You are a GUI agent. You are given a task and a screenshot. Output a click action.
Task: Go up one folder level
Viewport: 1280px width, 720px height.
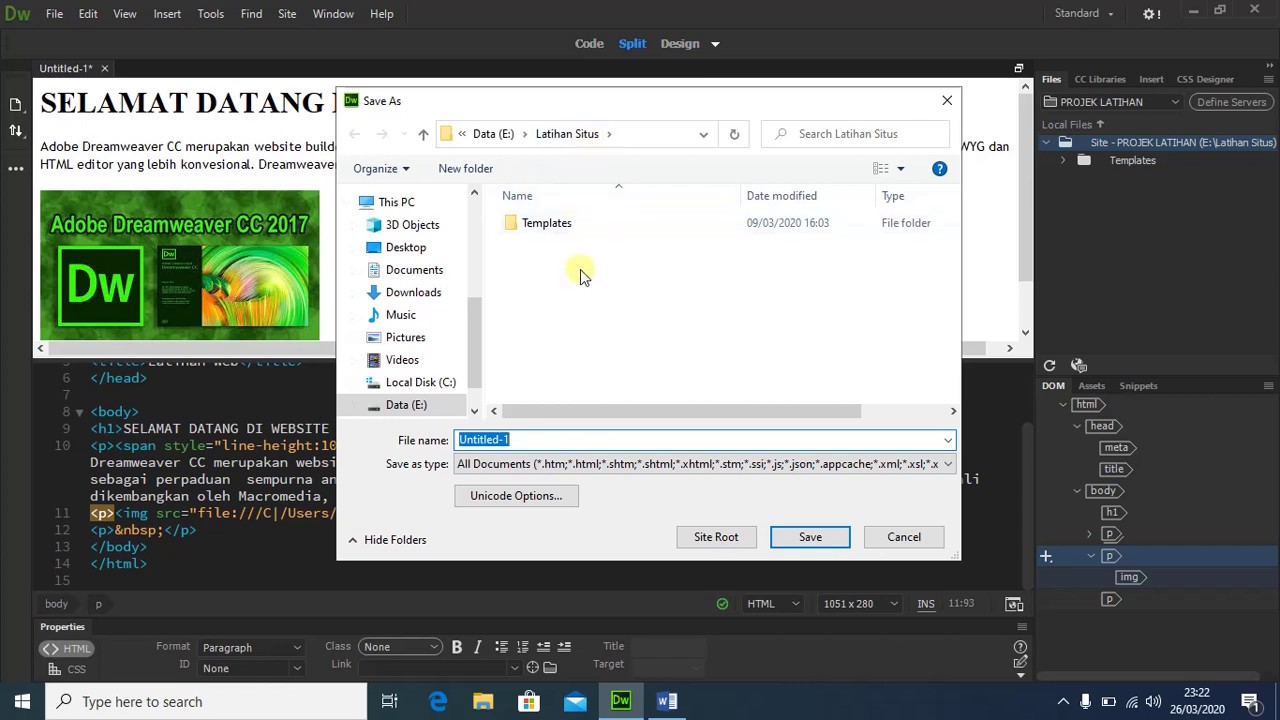click(423, 134)
